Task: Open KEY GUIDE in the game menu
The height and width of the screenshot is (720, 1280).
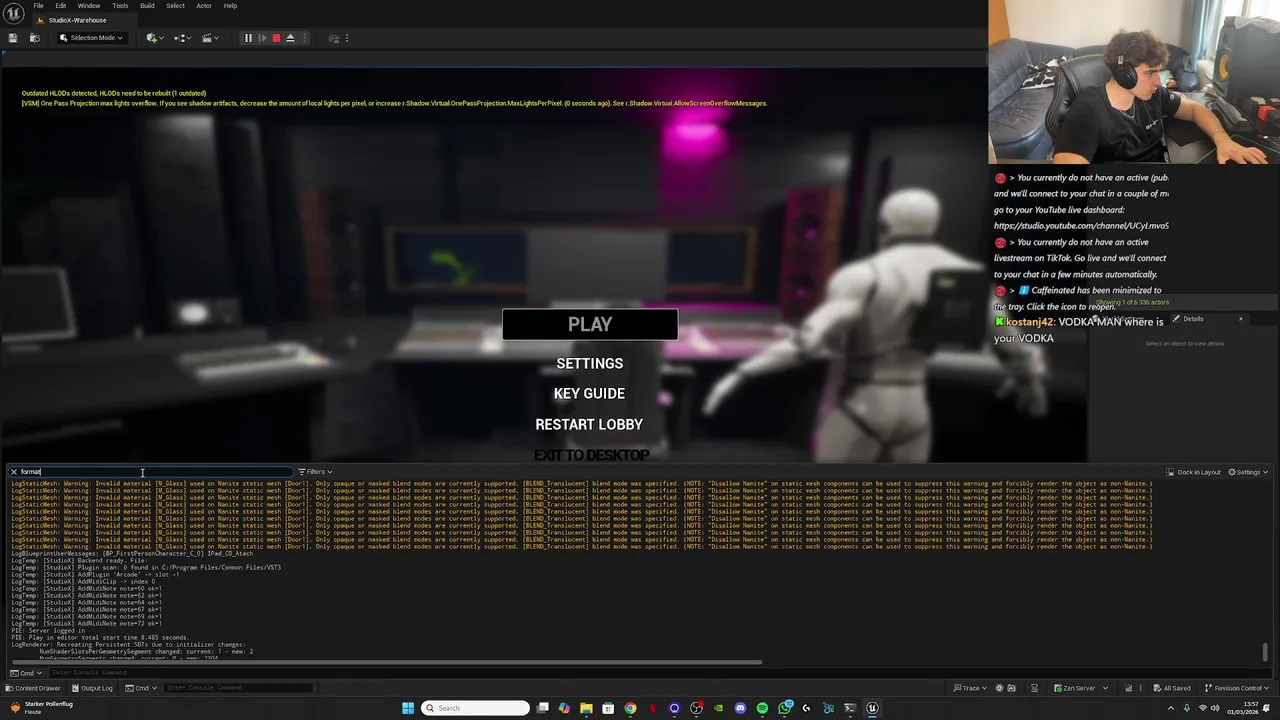Action: click(x=589, y=393)
